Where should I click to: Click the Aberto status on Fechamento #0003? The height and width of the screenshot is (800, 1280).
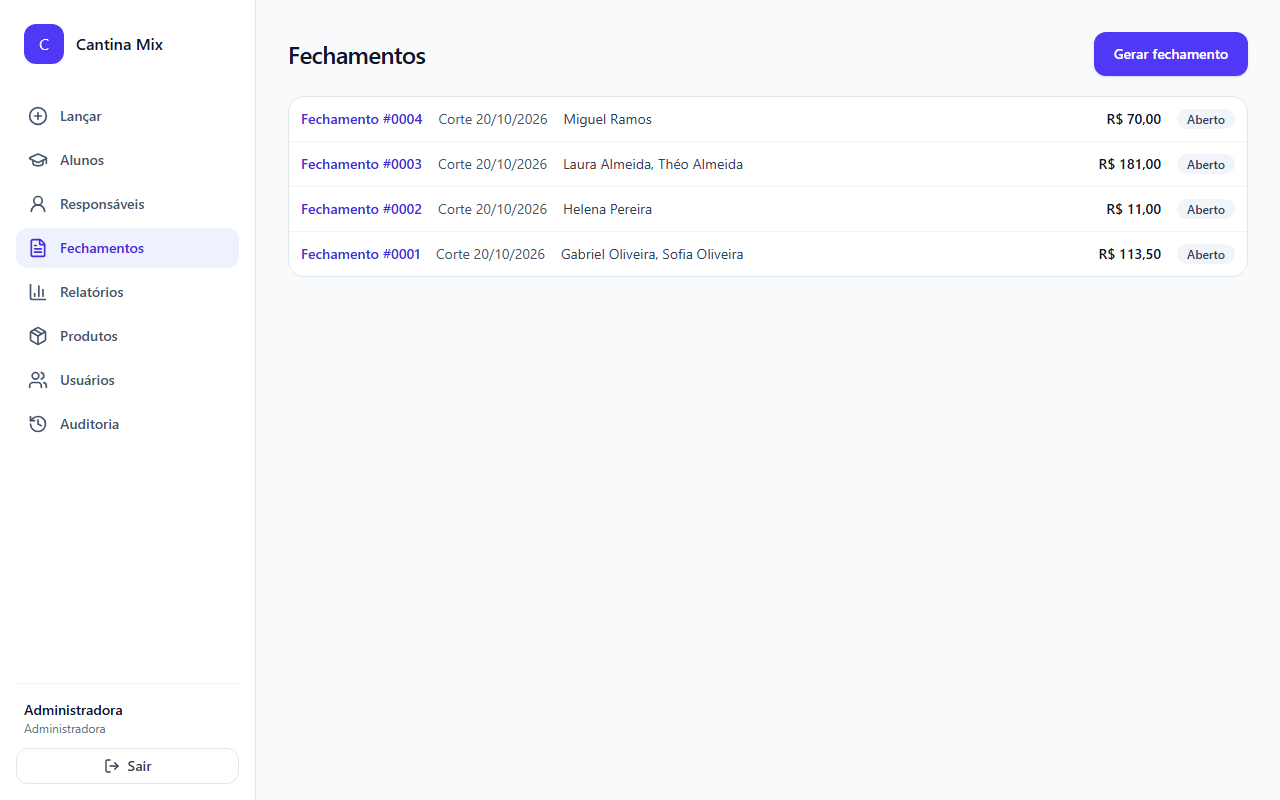pos(1206,164)
